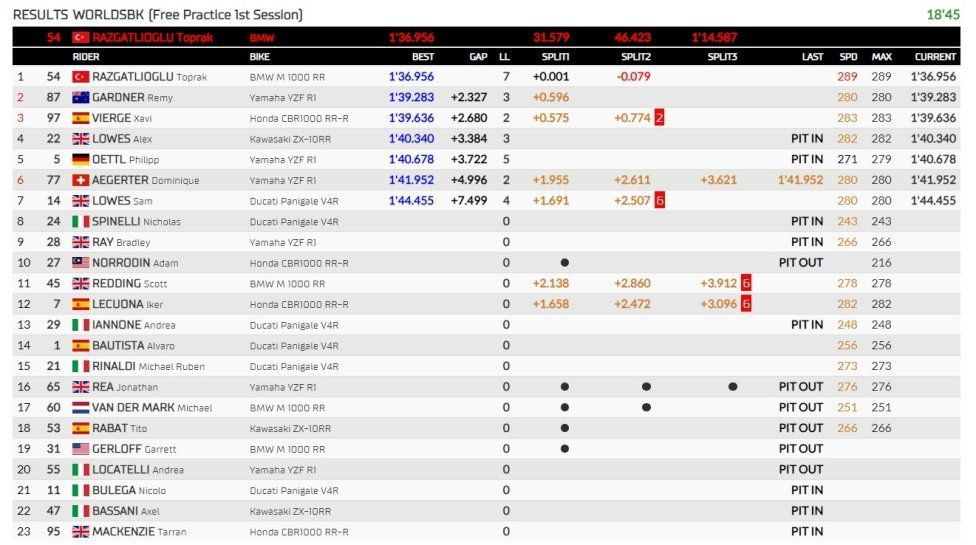The image size is (976, 545).
Task: Click AEGERTER's last lap 1'41.952
Action: 800,180
